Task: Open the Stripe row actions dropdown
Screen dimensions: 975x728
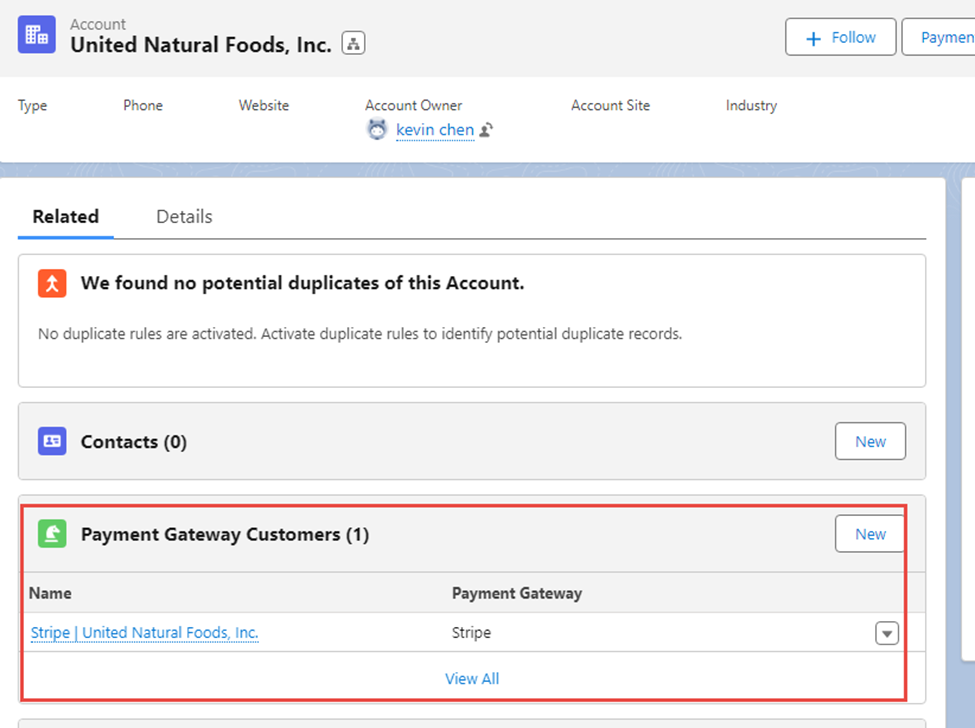Action: 887,634
